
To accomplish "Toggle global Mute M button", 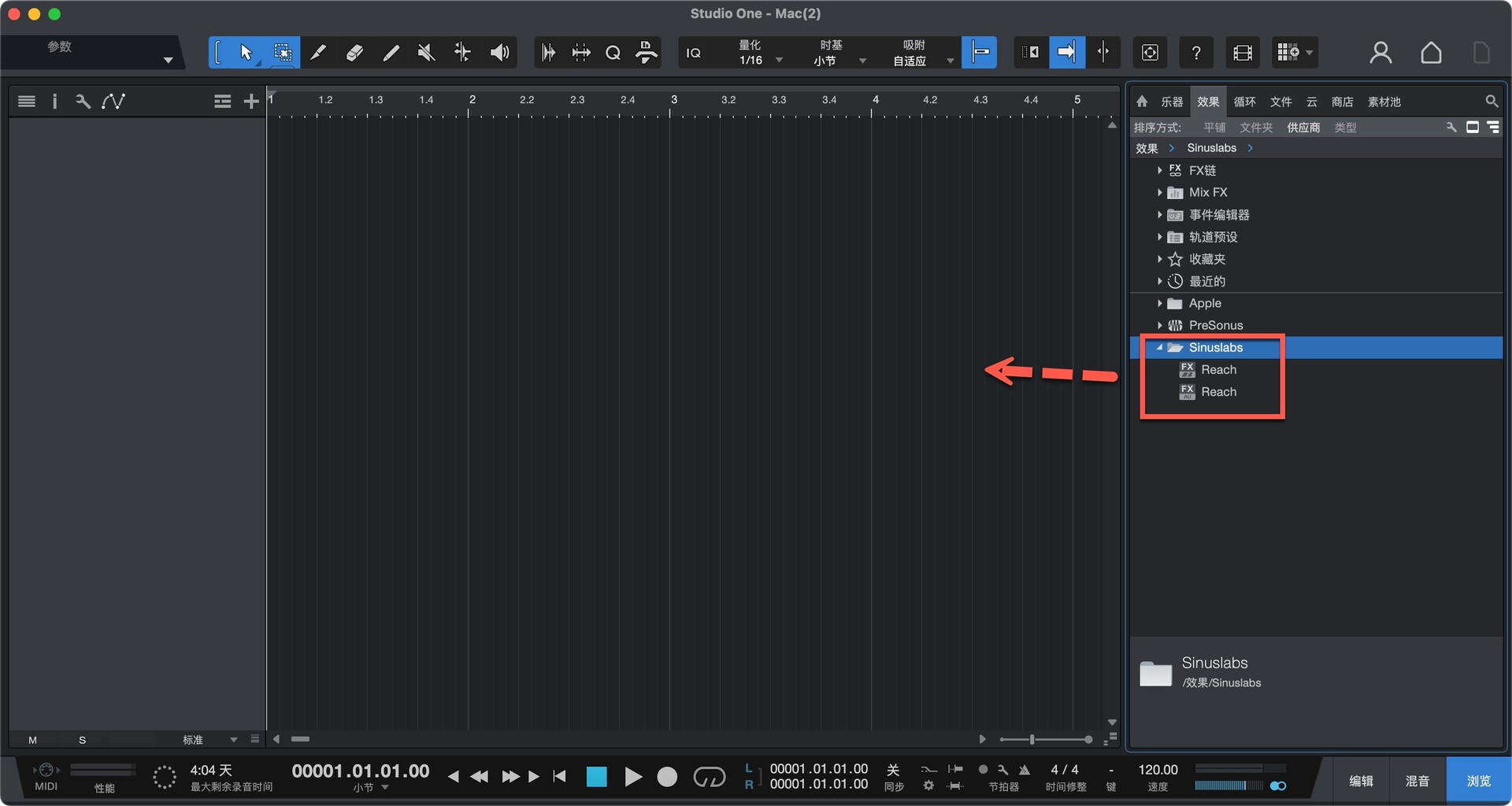I will [x=32, y=740].
